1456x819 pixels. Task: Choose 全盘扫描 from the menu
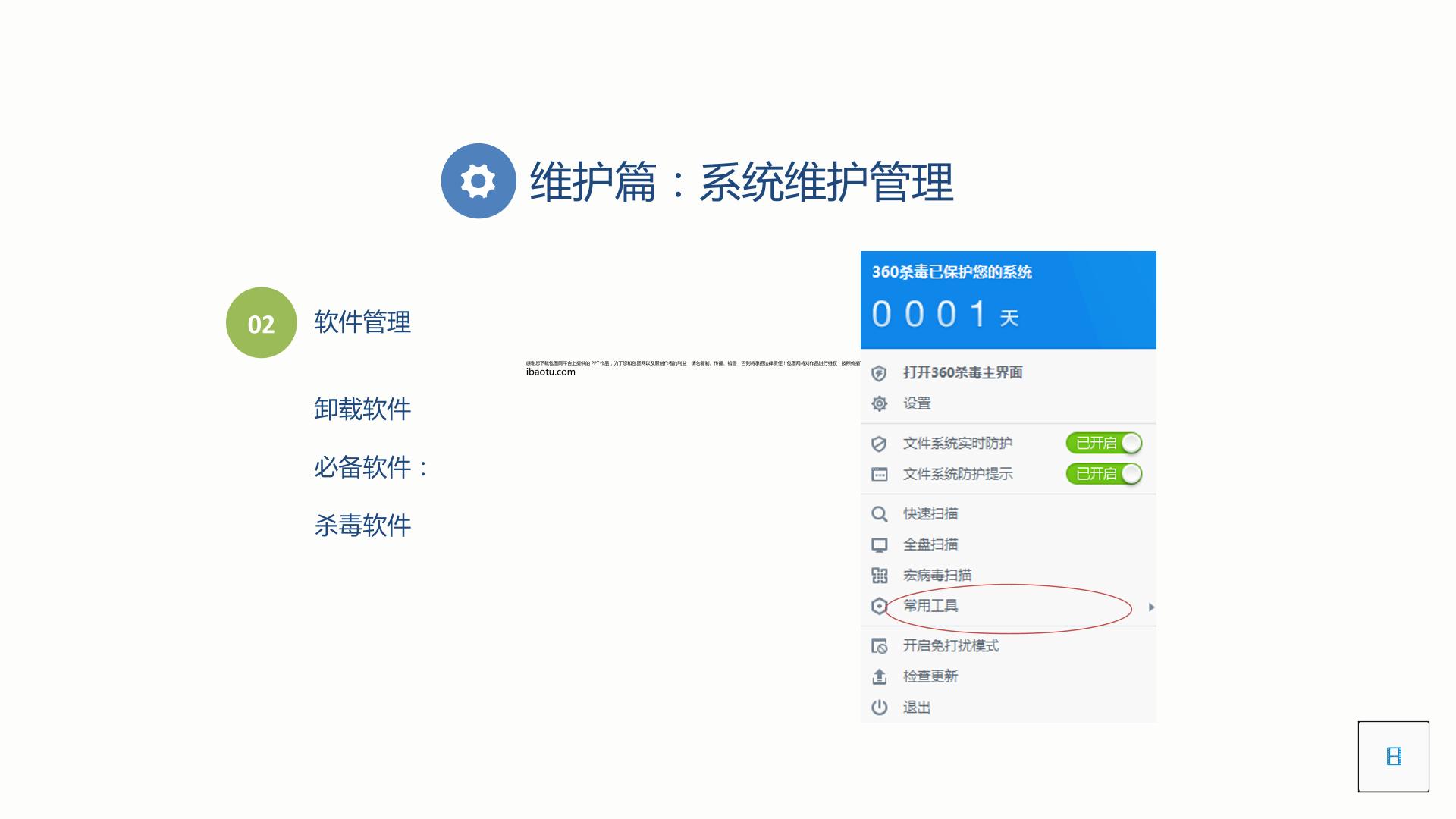tap(1009, 544)
